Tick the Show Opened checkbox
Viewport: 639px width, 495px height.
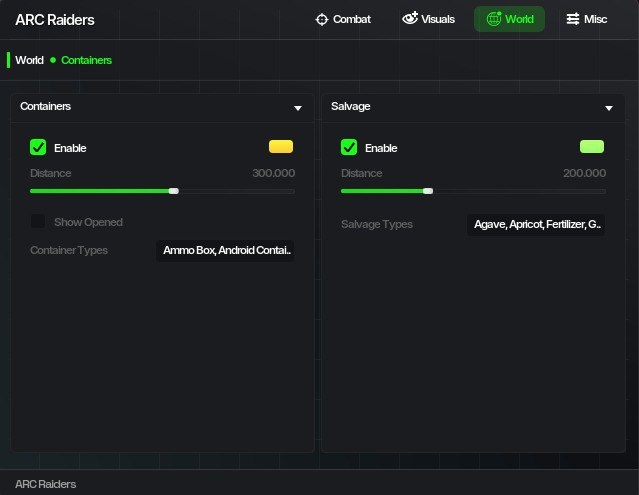click(38, 221)
